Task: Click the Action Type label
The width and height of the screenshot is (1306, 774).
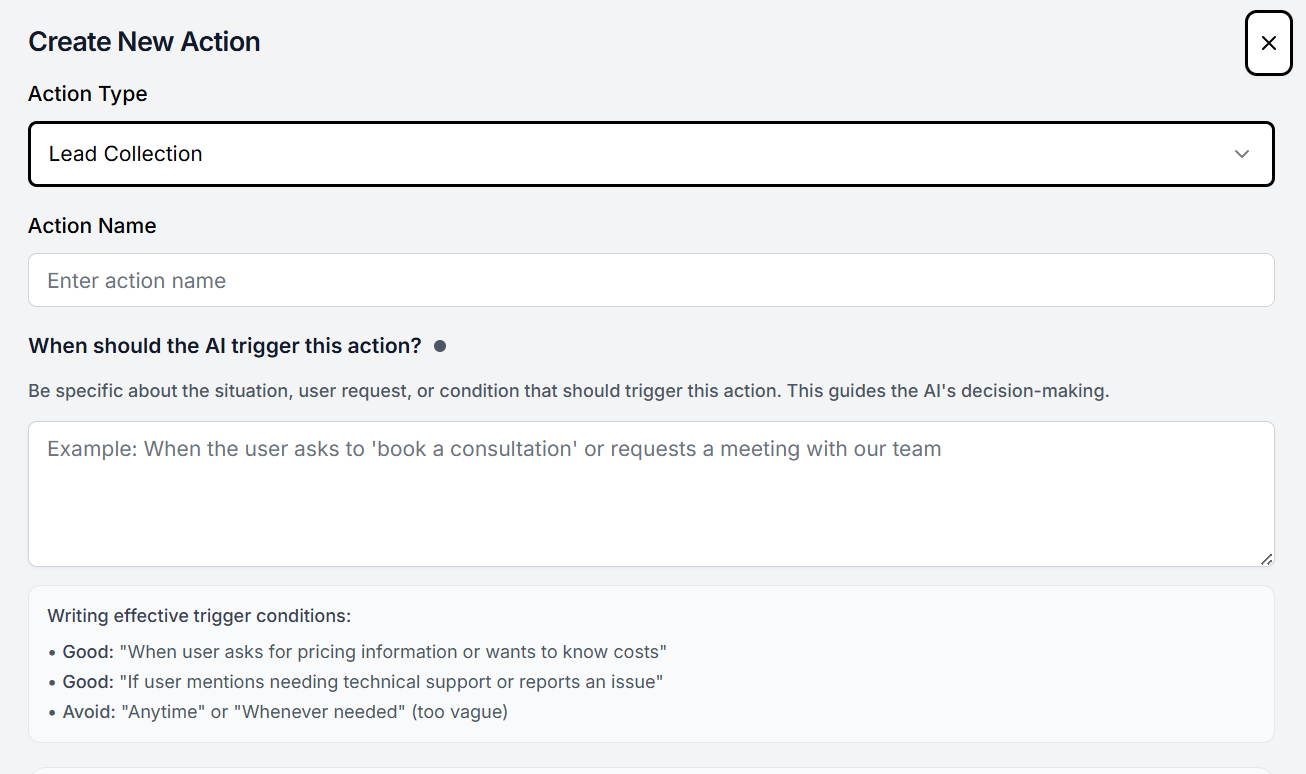Action: (x=87, y=93)
